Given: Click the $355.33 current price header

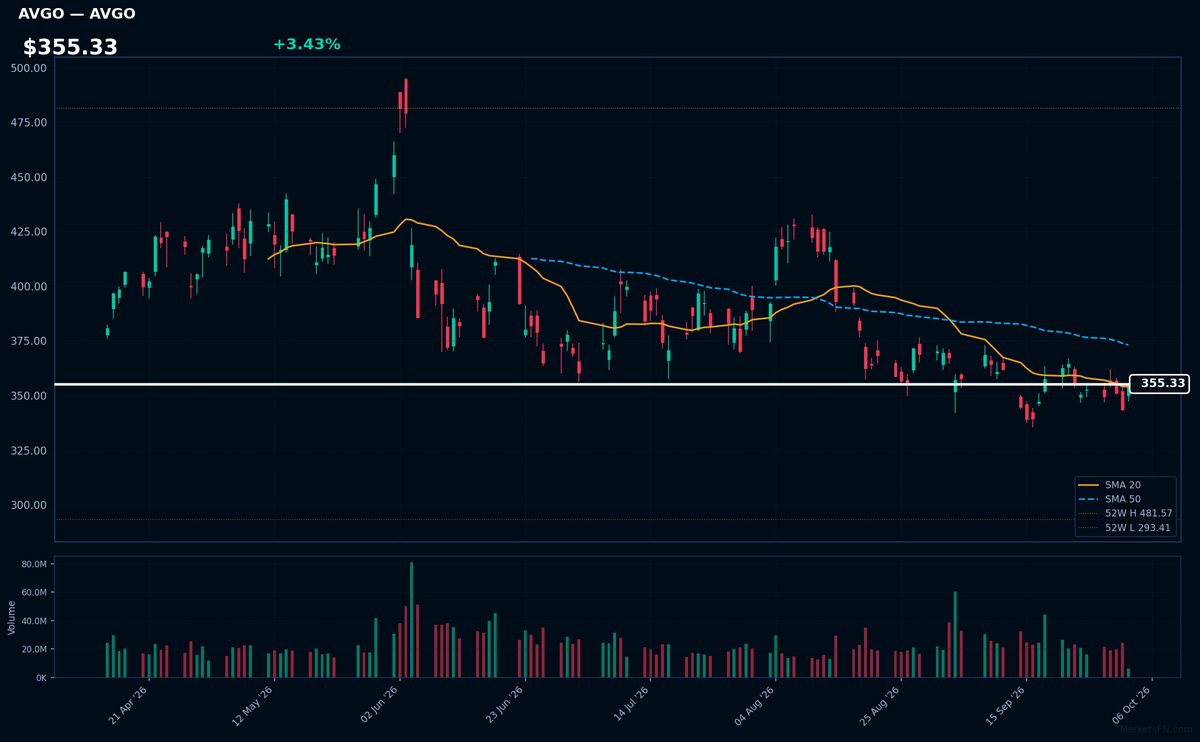Looking at the screenshot, I should [70, 47].
